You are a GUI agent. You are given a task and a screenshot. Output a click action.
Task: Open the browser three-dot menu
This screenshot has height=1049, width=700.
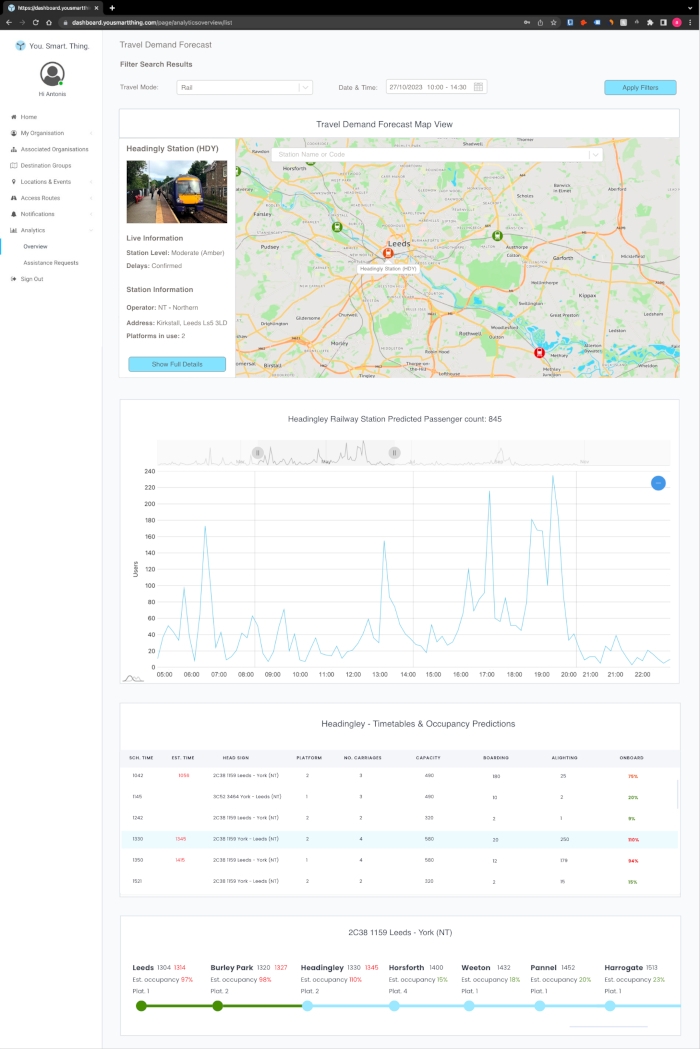pyautogui.click(x=690, y=22)
